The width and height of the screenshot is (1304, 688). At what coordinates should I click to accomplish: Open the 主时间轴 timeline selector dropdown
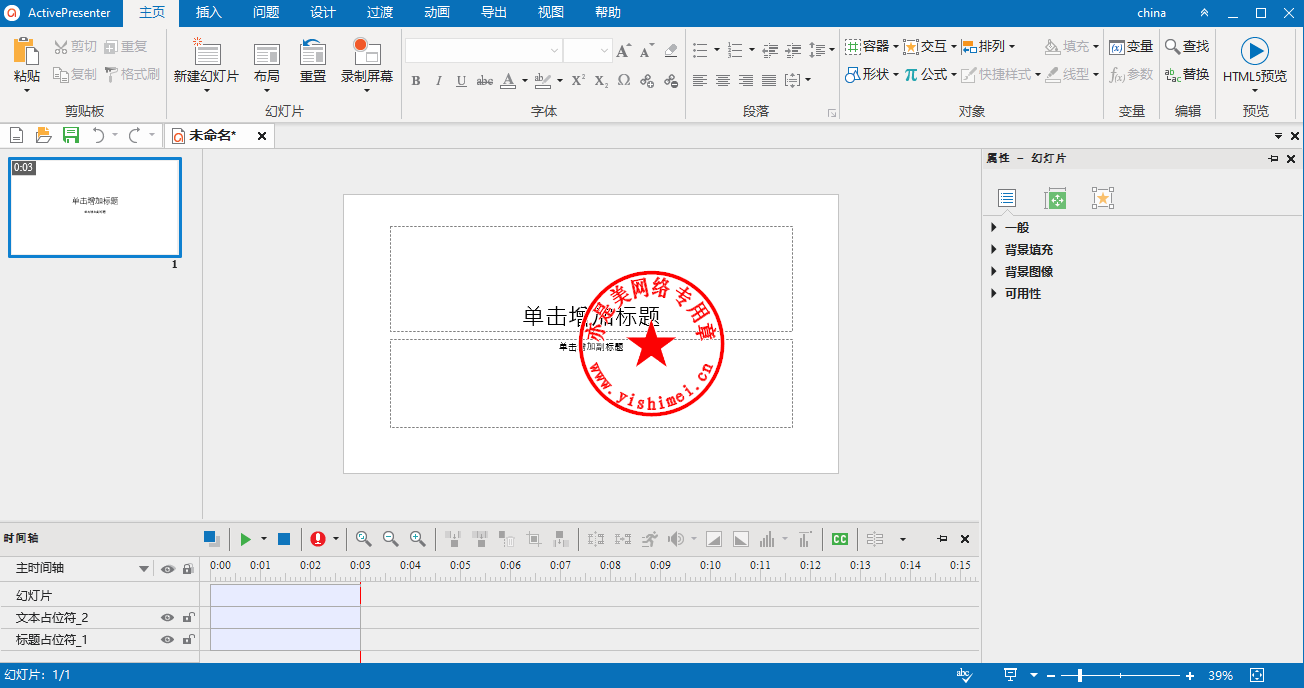[144, 569]
